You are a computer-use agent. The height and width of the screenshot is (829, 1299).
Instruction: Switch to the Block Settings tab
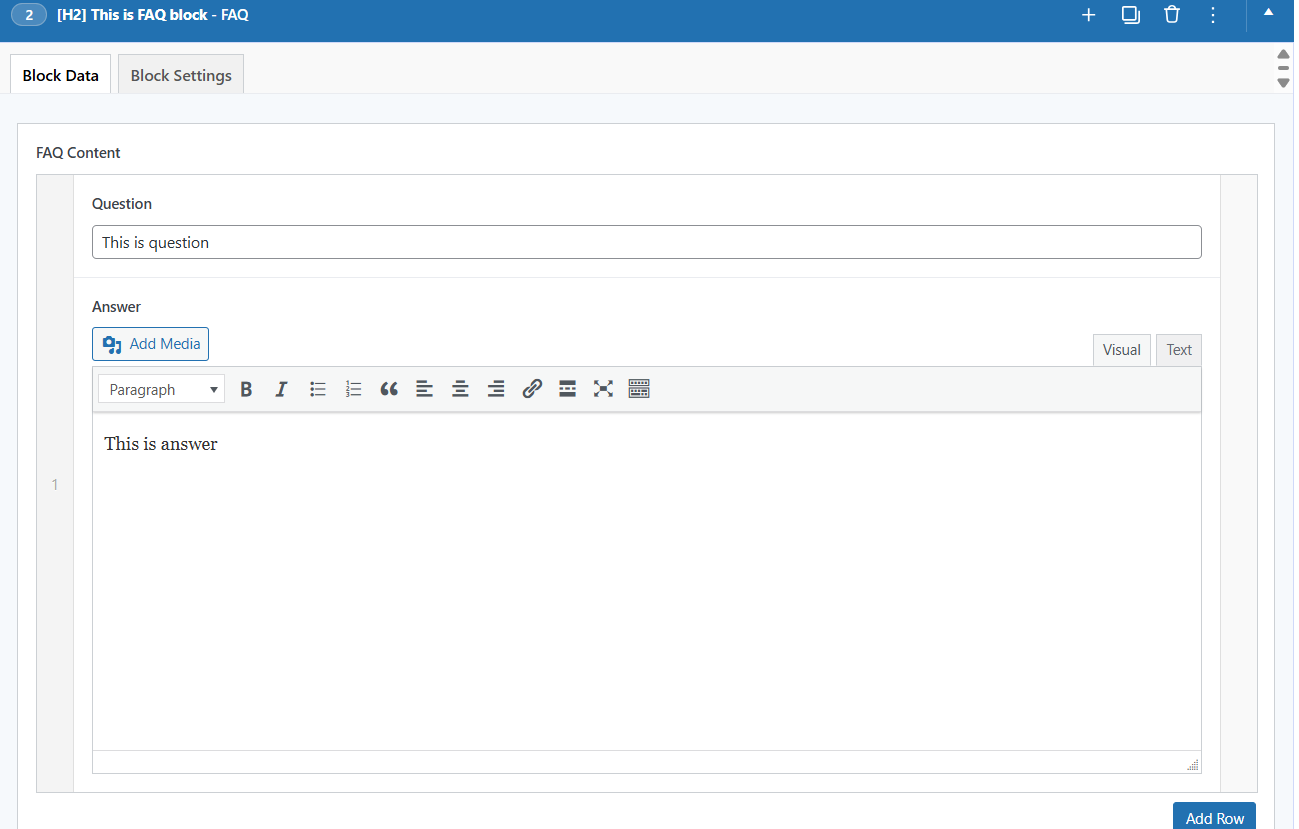181,75
